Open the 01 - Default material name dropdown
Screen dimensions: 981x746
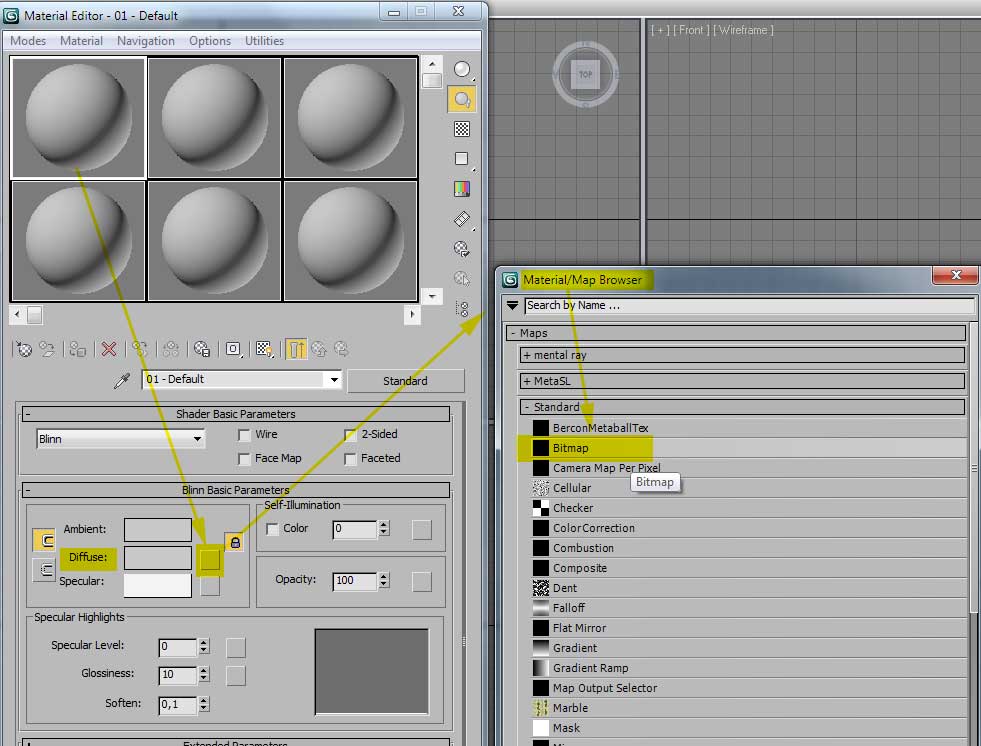[334, 379]
